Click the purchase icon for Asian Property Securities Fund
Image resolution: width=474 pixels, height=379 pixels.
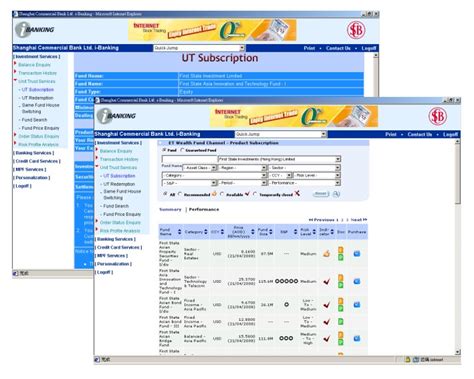pos(357,254)
